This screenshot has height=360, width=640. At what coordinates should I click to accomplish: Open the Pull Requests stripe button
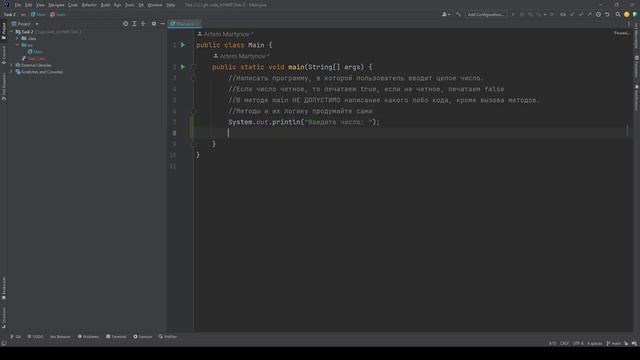pos(4,87)
